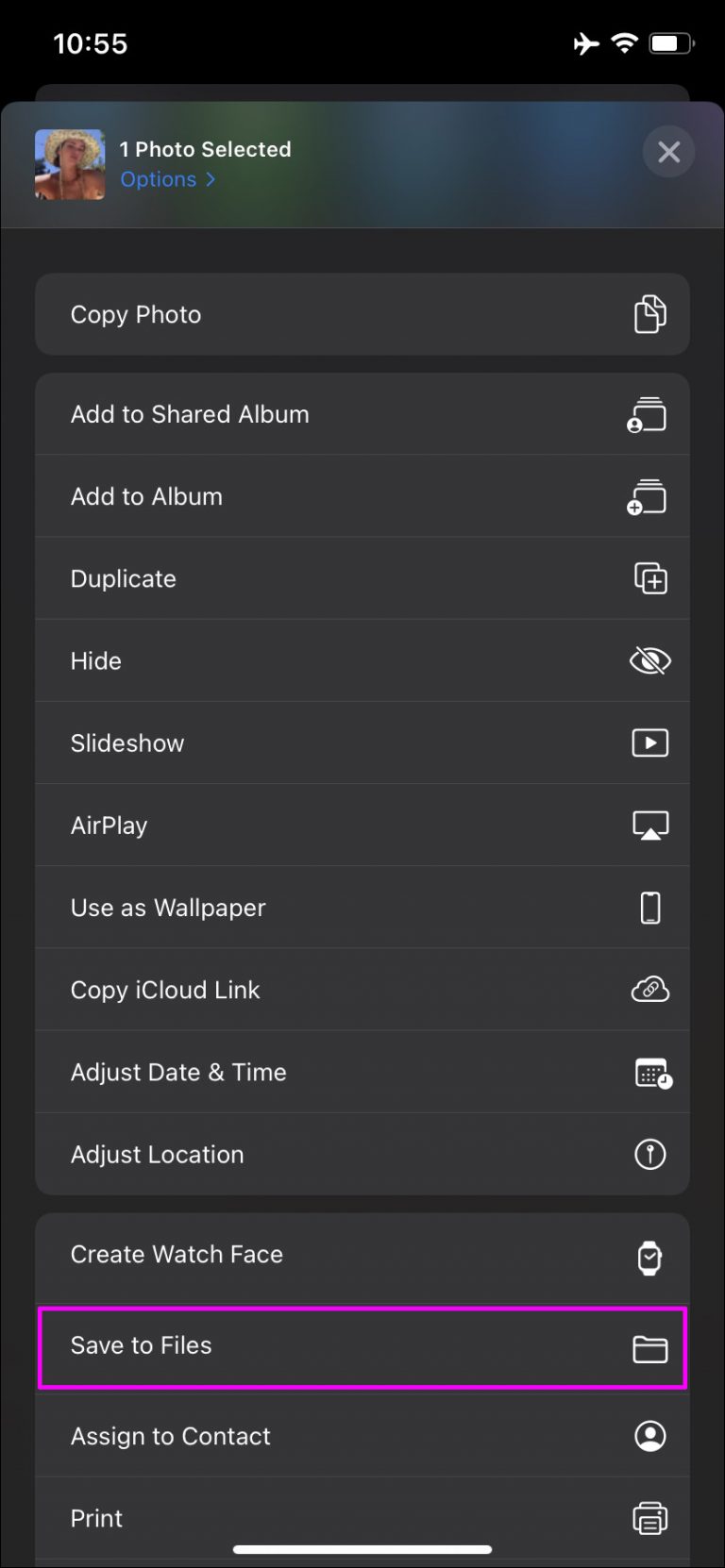The width and height of the screenshot is (725, 1568).
Task: Tap the home indicator bar
Action: (362, 1549)
